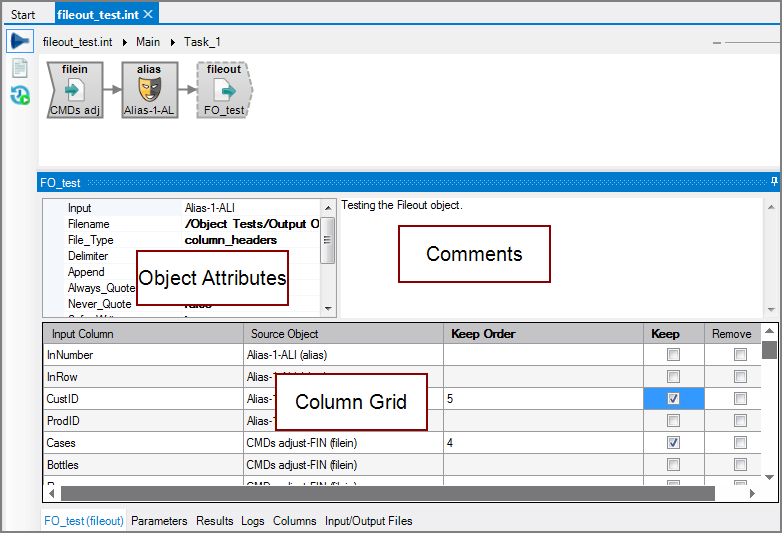Open the Parameters tab
This screenshot has height=533, width=782.
tap(159, 521)
